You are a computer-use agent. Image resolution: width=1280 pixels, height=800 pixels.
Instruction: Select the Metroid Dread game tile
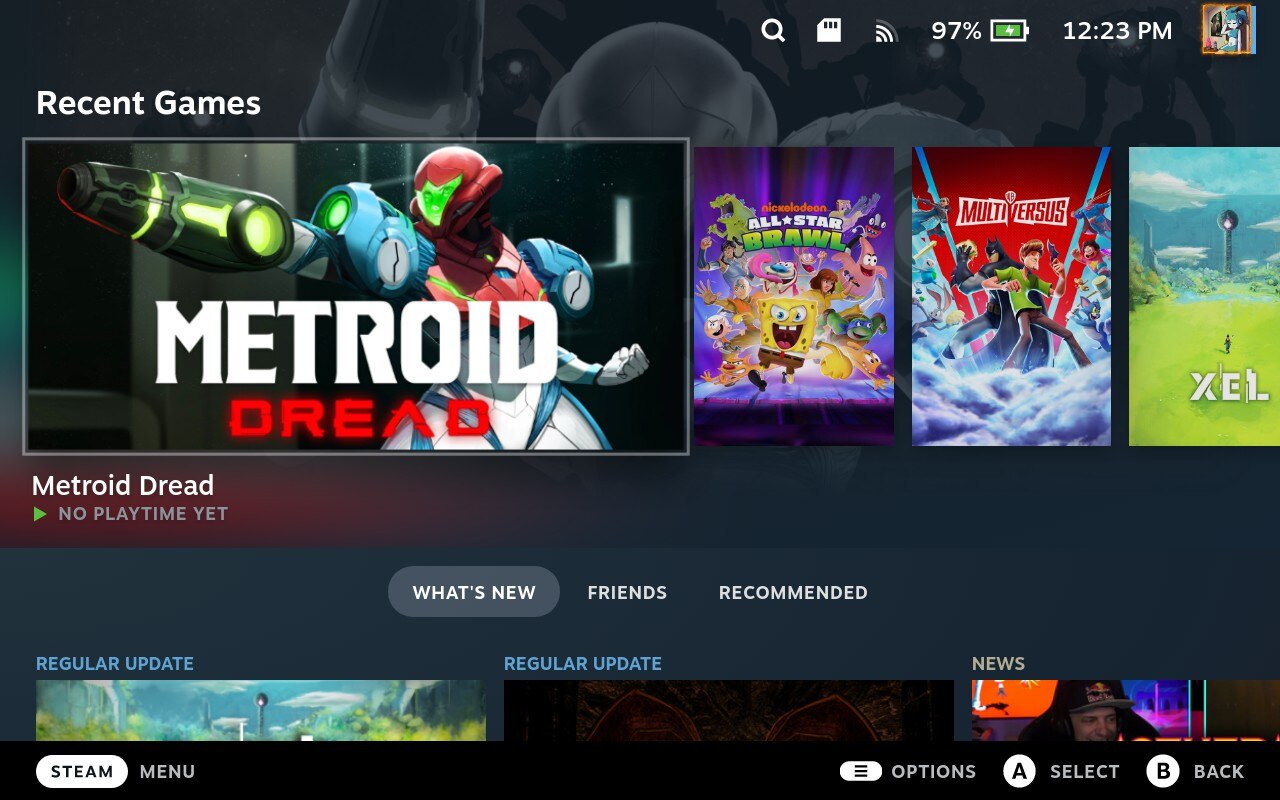(x=356, y=296)
